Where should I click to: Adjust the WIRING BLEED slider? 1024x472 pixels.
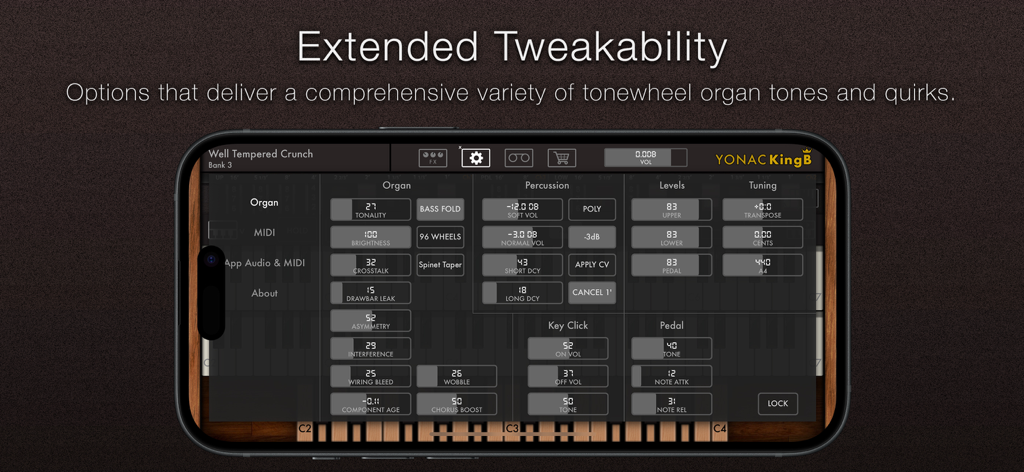pos(370,376)
